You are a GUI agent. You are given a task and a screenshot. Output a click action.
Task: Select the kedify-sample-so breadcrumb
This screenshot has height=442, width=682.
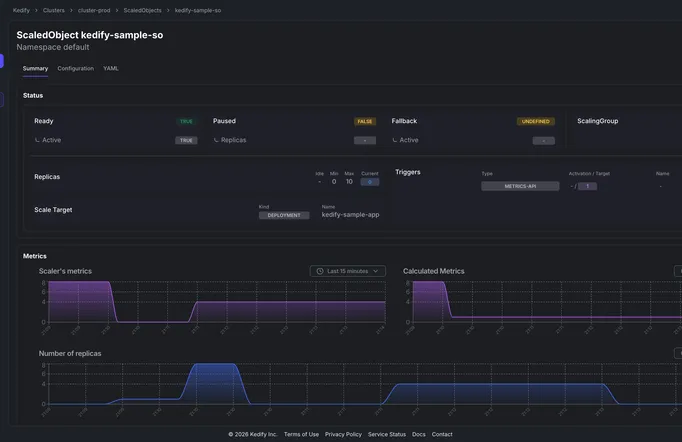(198, 10)
